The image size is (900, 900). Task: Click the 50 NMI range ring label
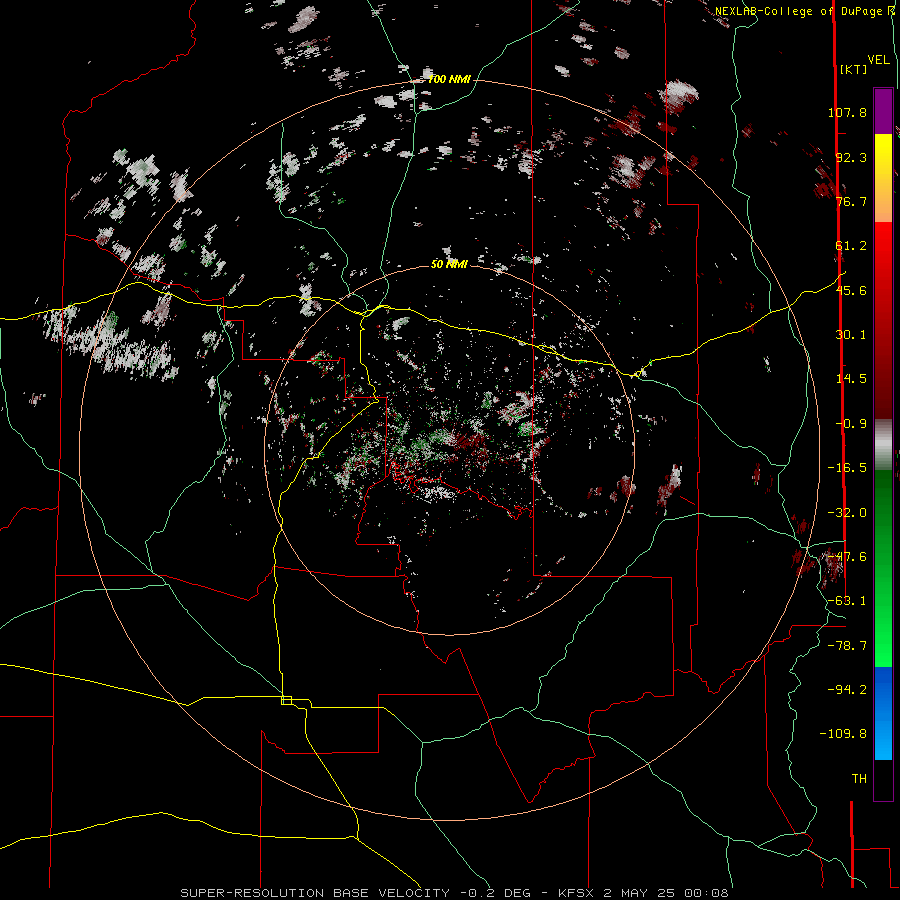coord(449,264)
